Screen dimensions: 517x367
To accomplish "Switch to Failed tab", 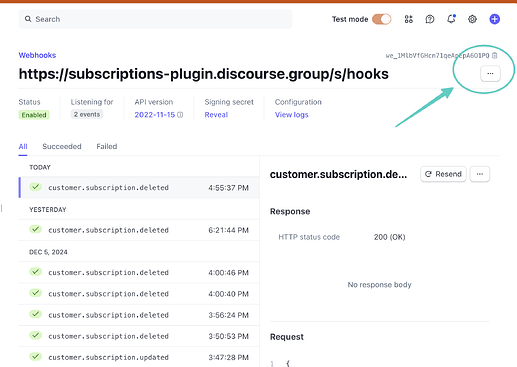I will (x=107, y=147).
